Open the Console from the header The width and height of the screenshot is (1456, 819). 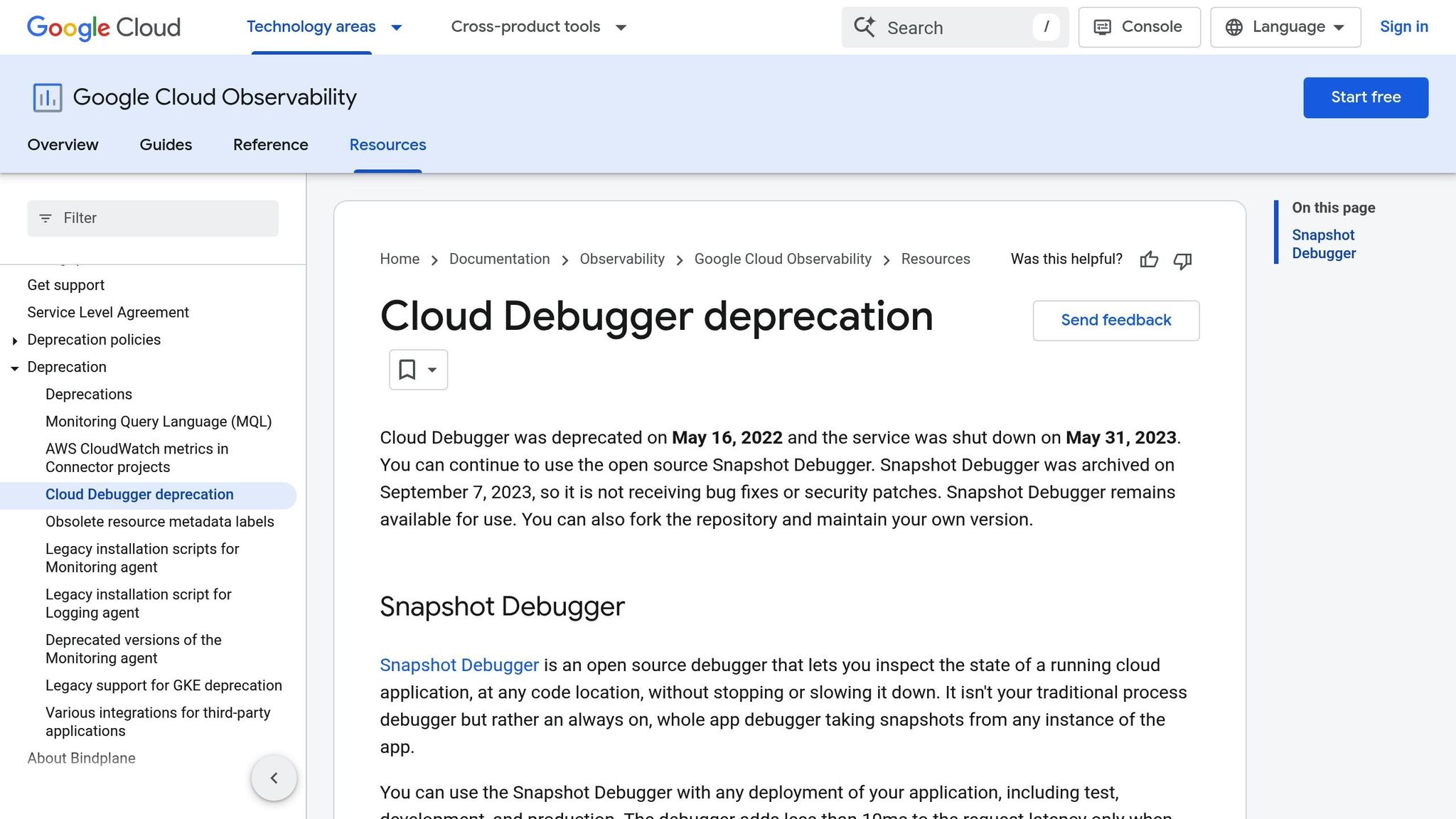click(1138, 26)
